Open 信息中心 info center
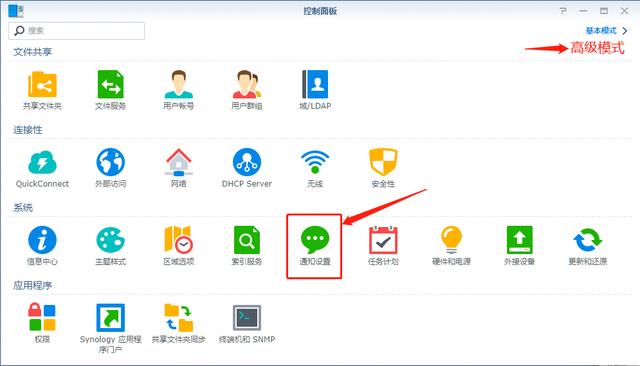The height and width of the screenshot is (366, 640). click(42, 240)
